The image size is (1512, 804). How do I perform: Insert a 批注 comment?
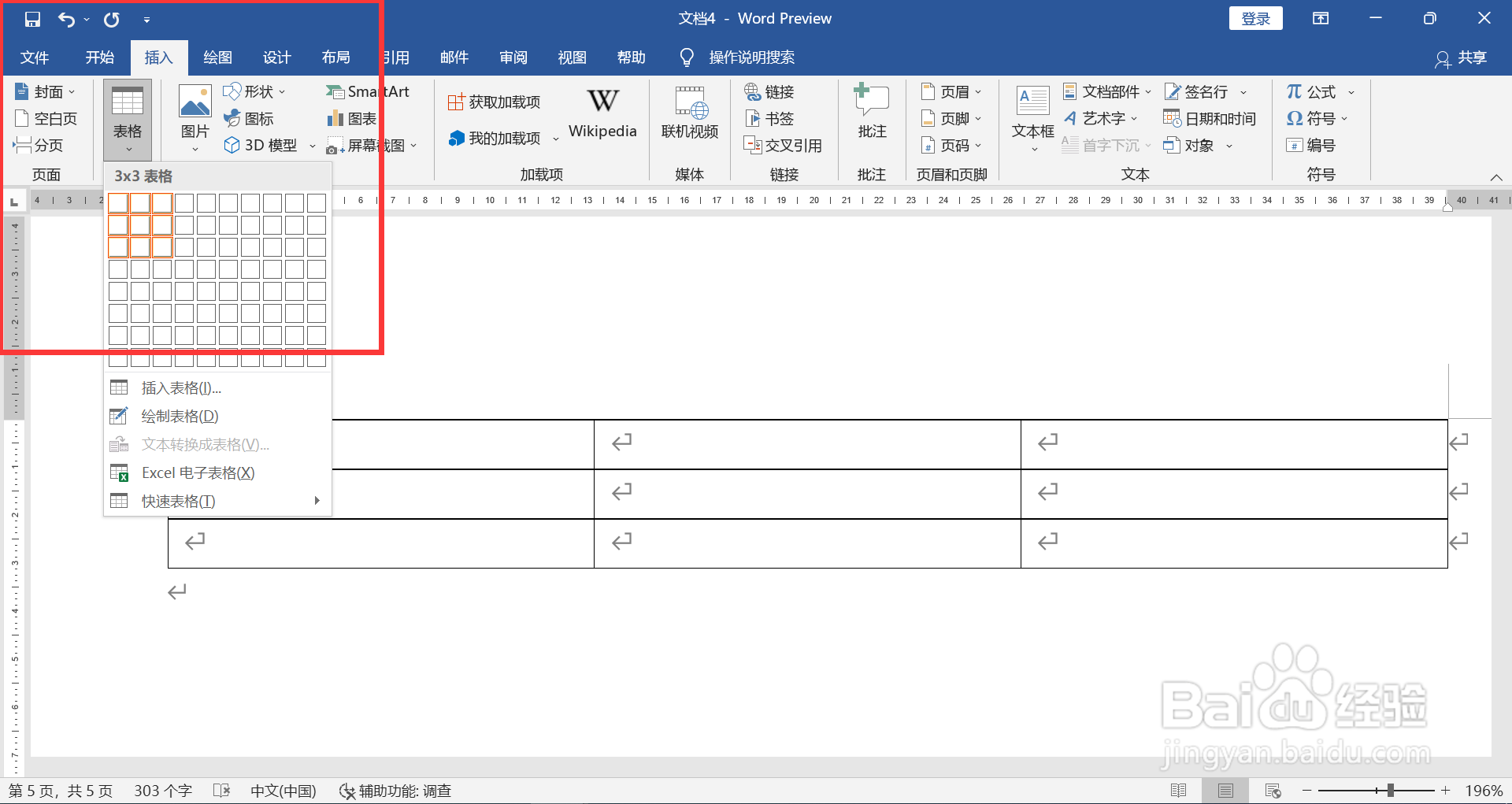[871, 114]
